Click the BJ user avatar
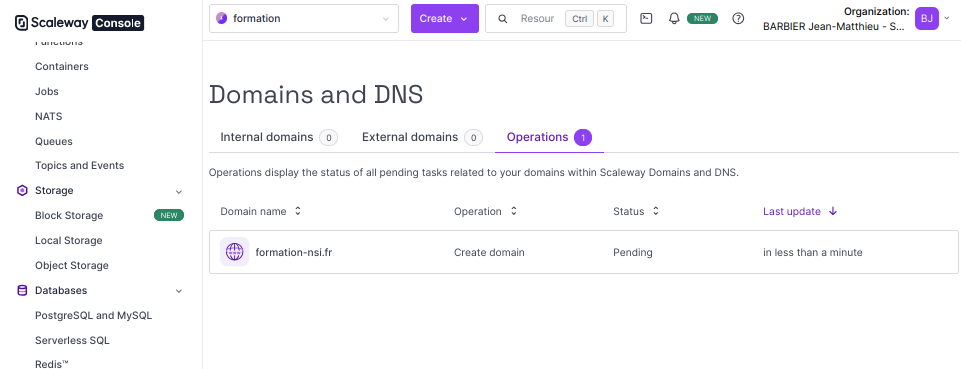961x369 pixels. click(x=927, y=18)
